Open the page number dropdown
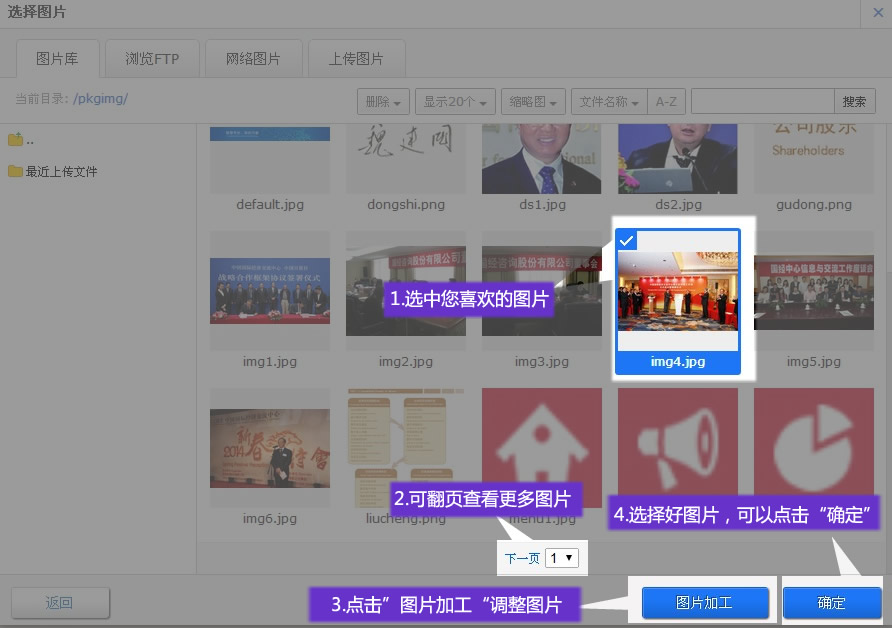Image resolution: width=892 pixels, height=628 pixels. pyautogui.click(x=562, y=558)
